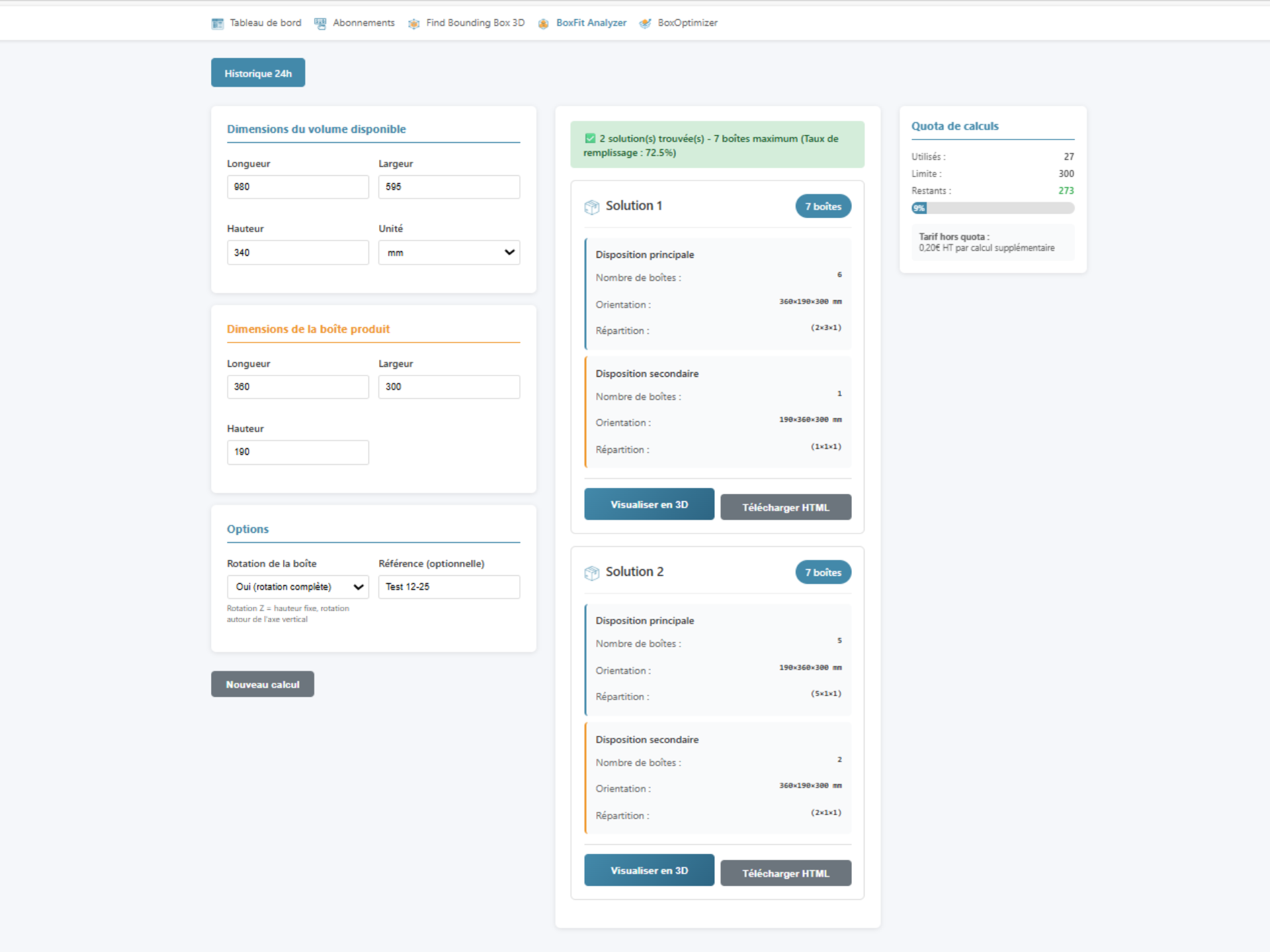Screen dimensions: 1270x952
Task: Click Visualiser en 3D for Solution 2
Action: pyautogui.click(x=649, y=870)
